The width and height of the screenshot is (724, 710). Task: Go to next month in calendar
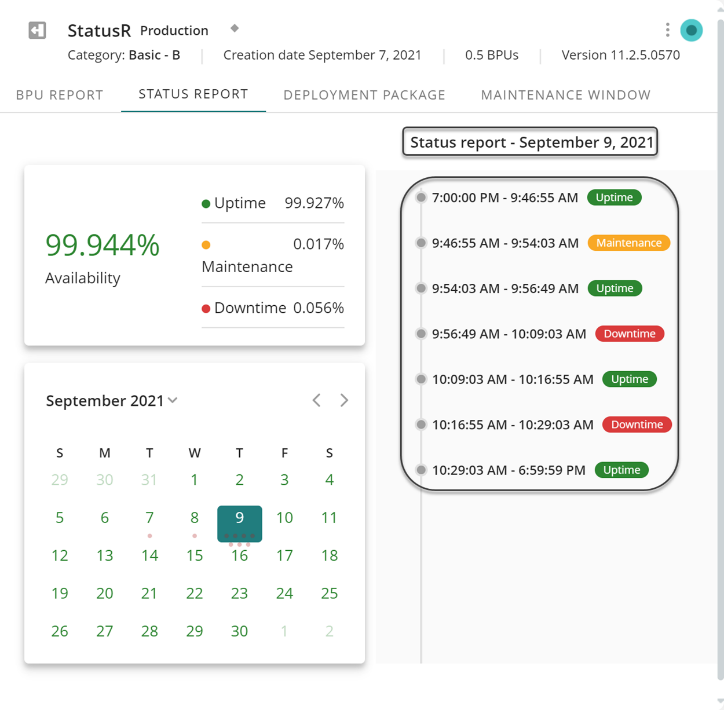[344, 400]
